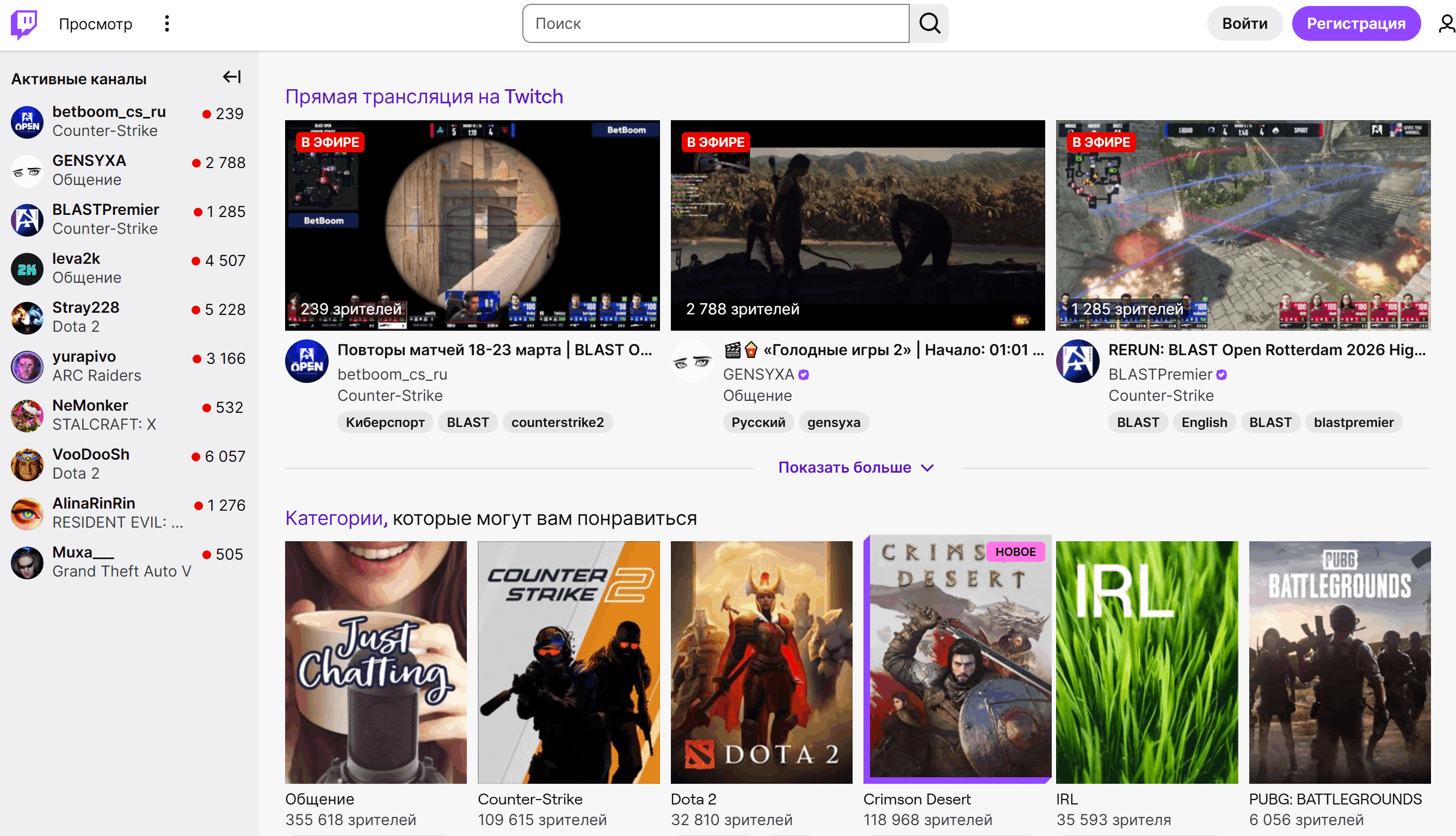Click the Регистрация button
This screenshot has width=1456, height=836.
(x=1356, y=23)
